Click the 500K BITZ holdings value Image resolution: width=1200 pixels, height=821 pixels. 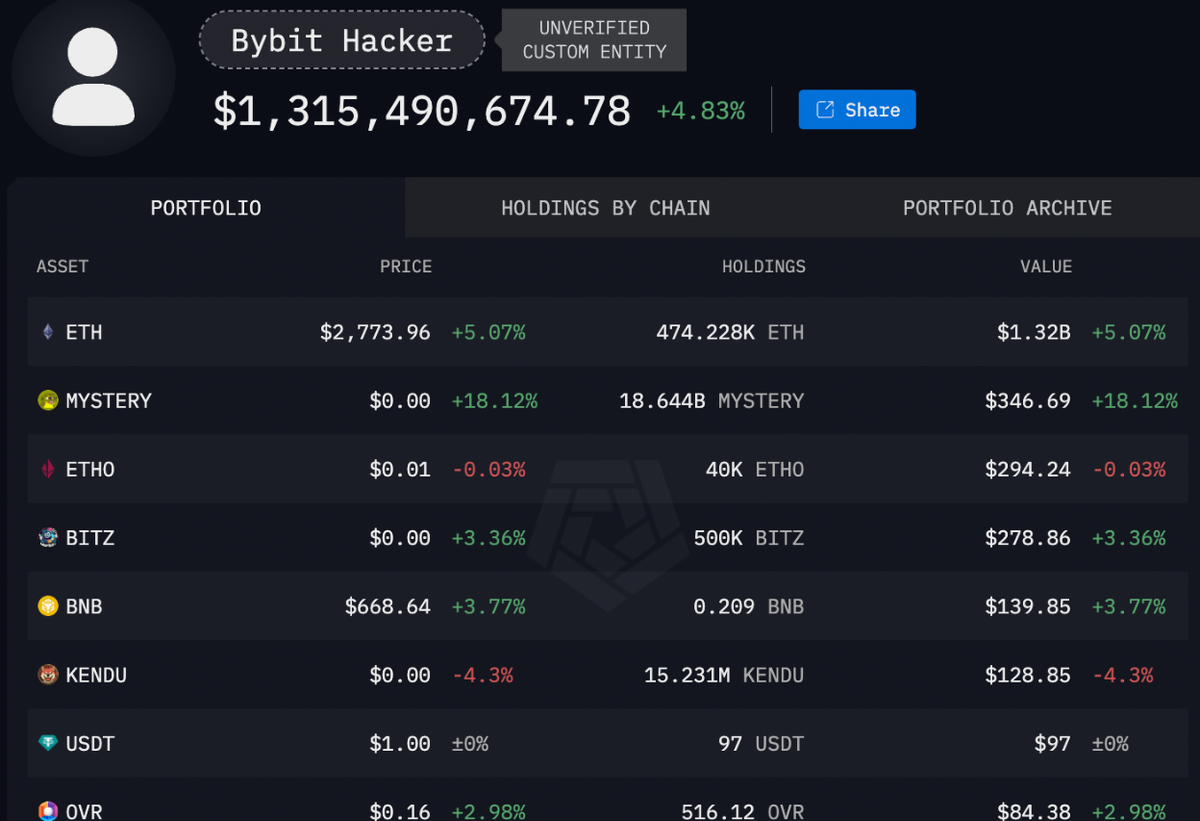click(x=749, y=538)
